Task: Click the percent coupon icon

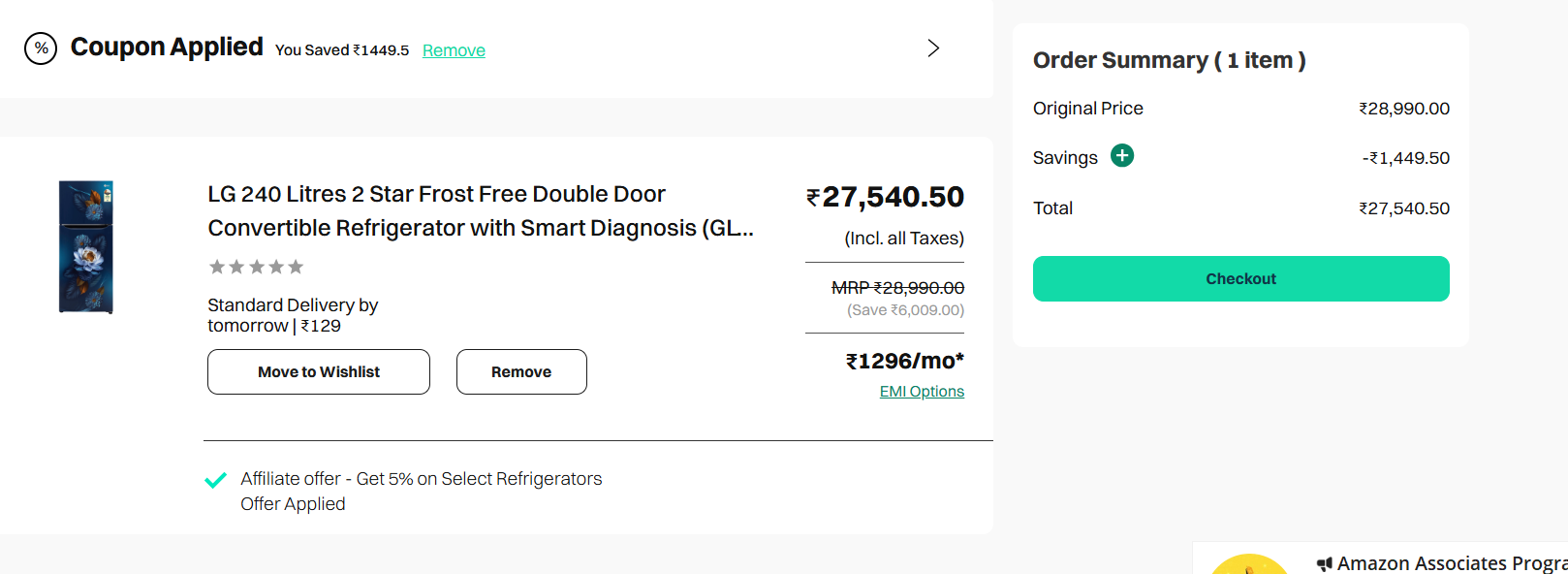Action: [41, 48]
